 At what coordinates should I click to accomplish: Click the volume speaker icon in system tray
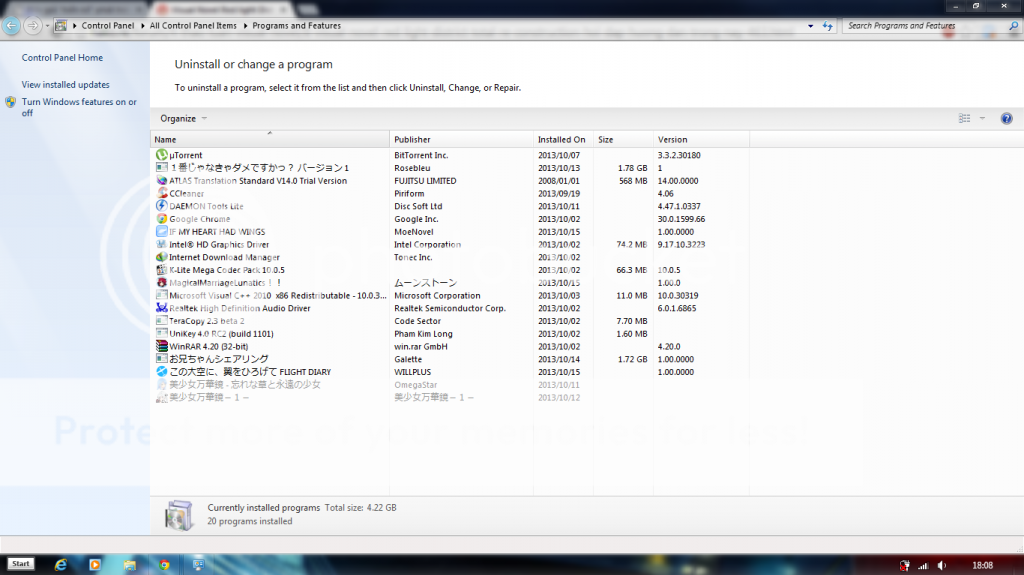tap(942, 565)
